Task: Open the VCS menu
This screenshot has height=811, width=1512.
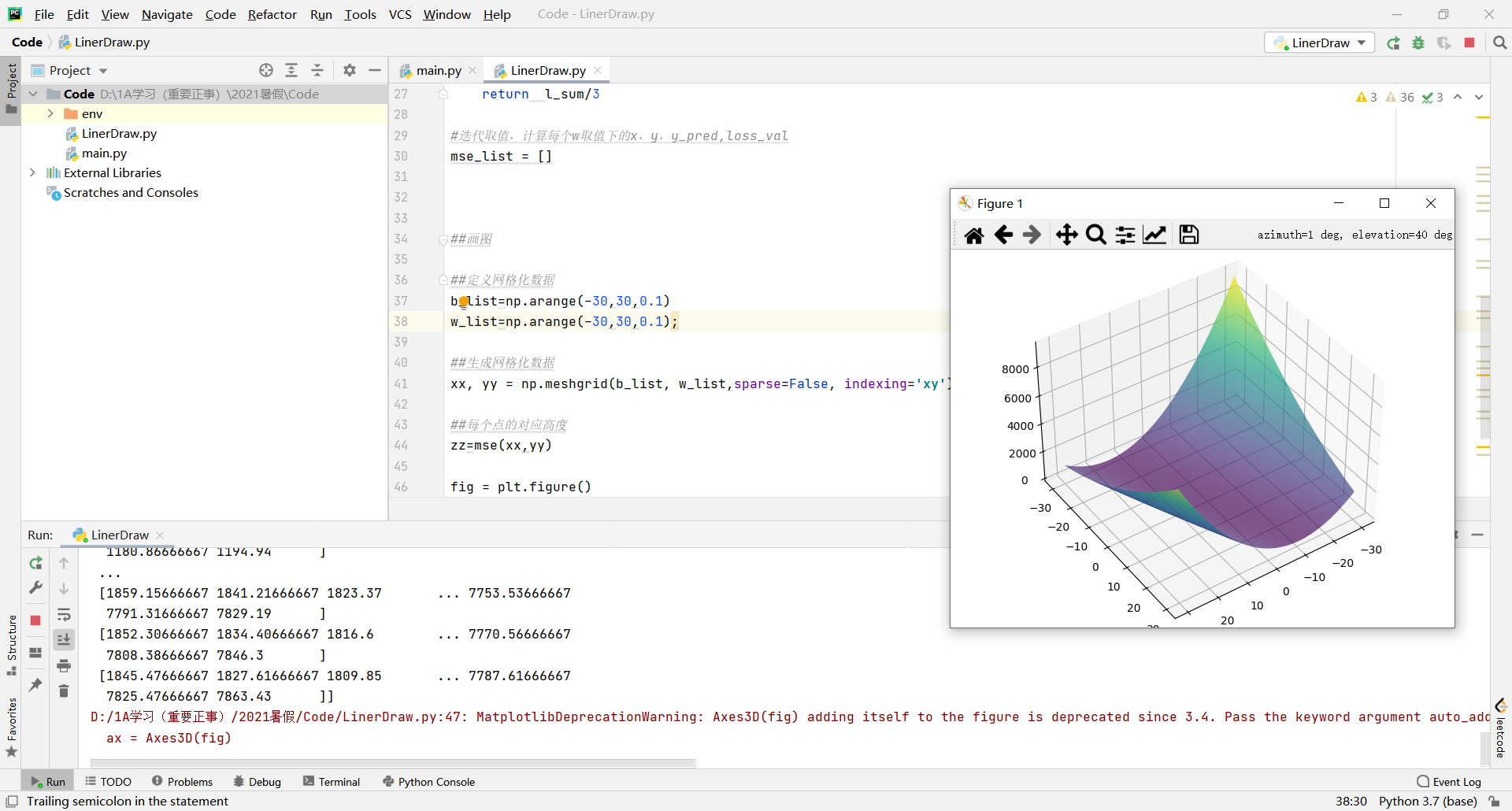Action: 400,14
